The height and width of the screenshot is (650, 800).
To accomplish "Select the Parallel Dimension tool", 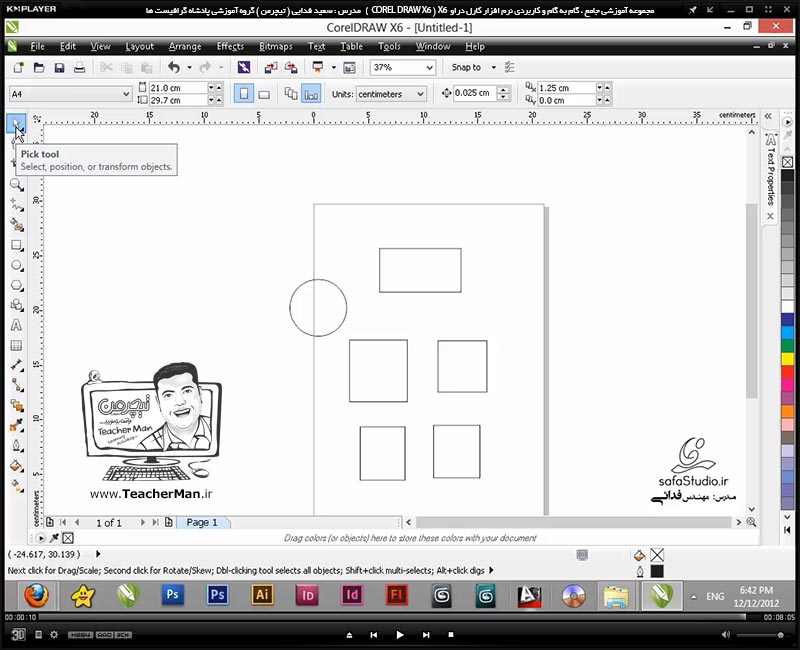I will [16, 365].
